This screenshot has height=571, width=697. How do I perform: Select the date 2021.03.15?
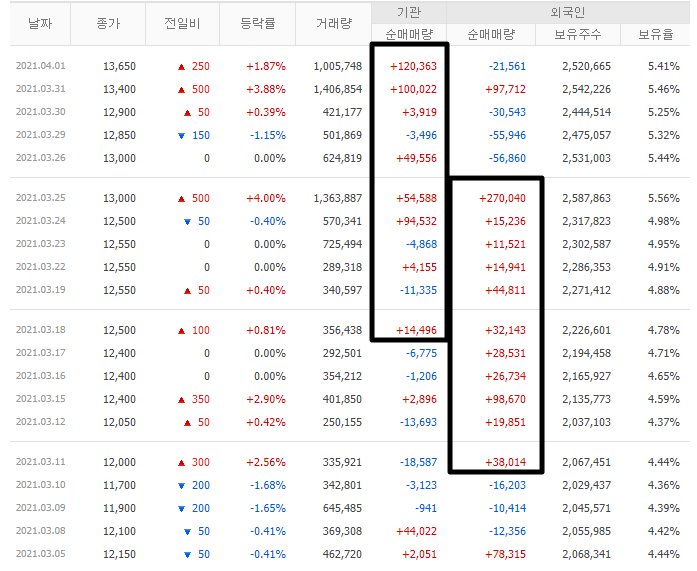coord(40,399)
